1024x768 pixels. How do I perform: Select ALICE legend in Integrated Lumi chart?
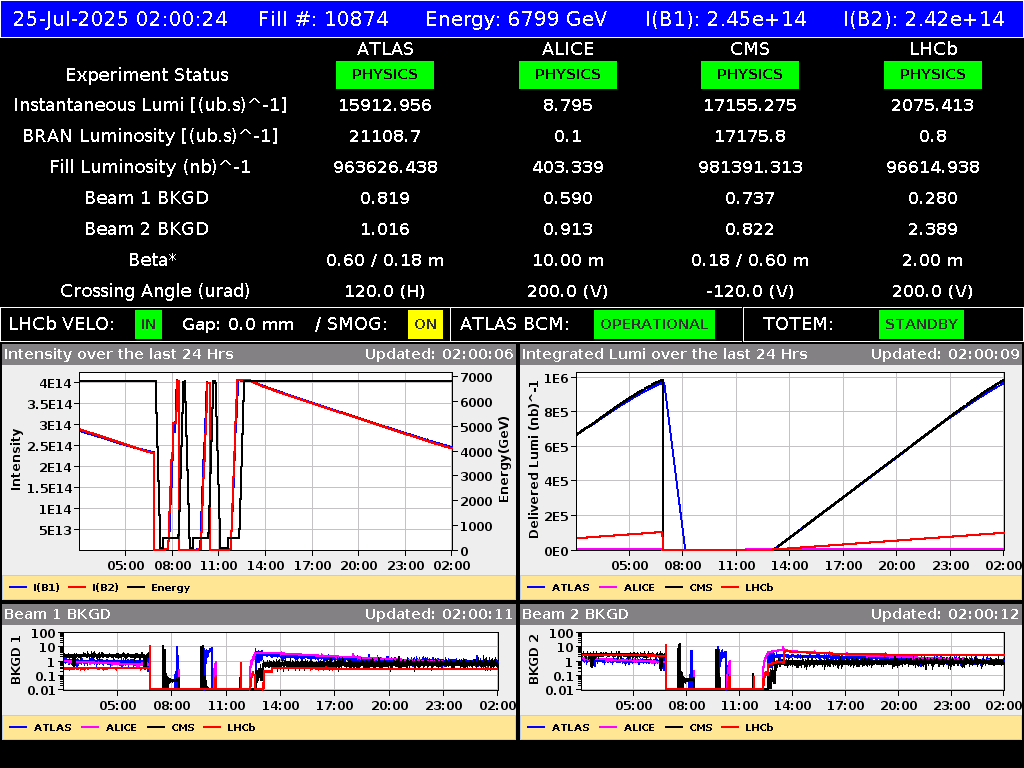coord(627,587)
